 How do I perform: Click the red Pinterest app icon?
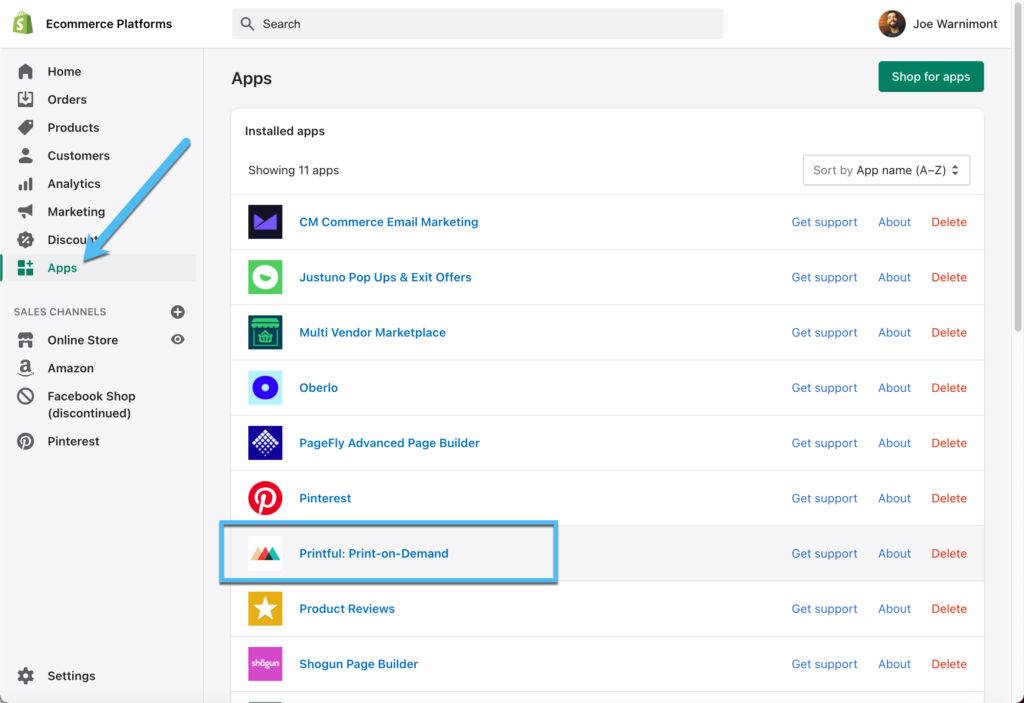pos(265,498)
